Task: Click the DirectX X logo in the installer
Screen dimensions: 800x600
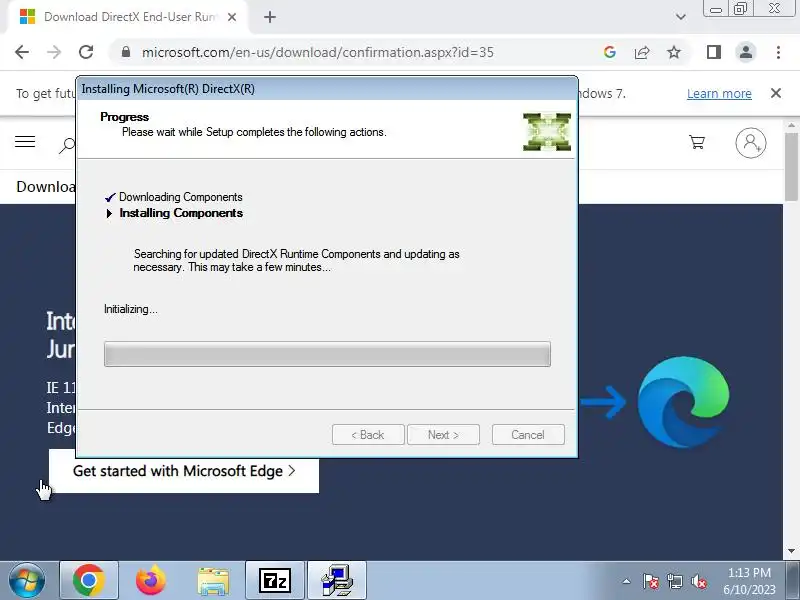Action: click(547, 132)
